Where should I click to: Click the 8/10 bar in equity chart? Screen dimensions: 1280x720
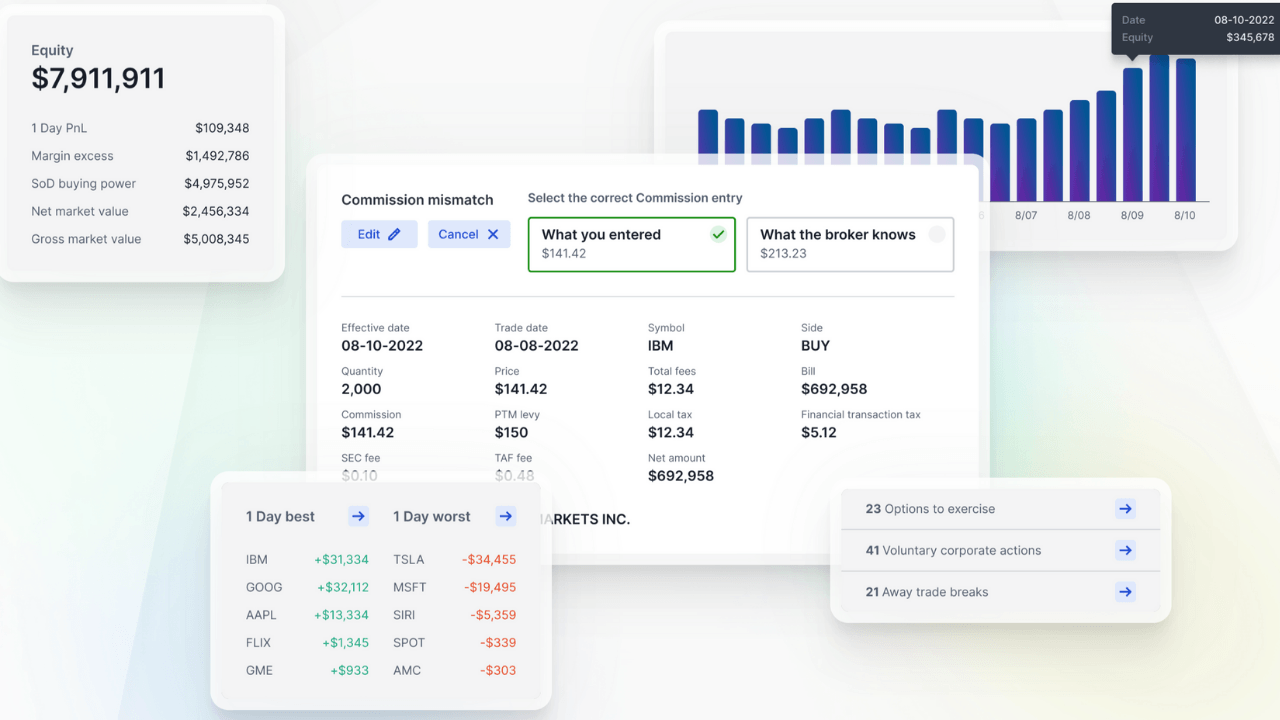(1185, 130)
